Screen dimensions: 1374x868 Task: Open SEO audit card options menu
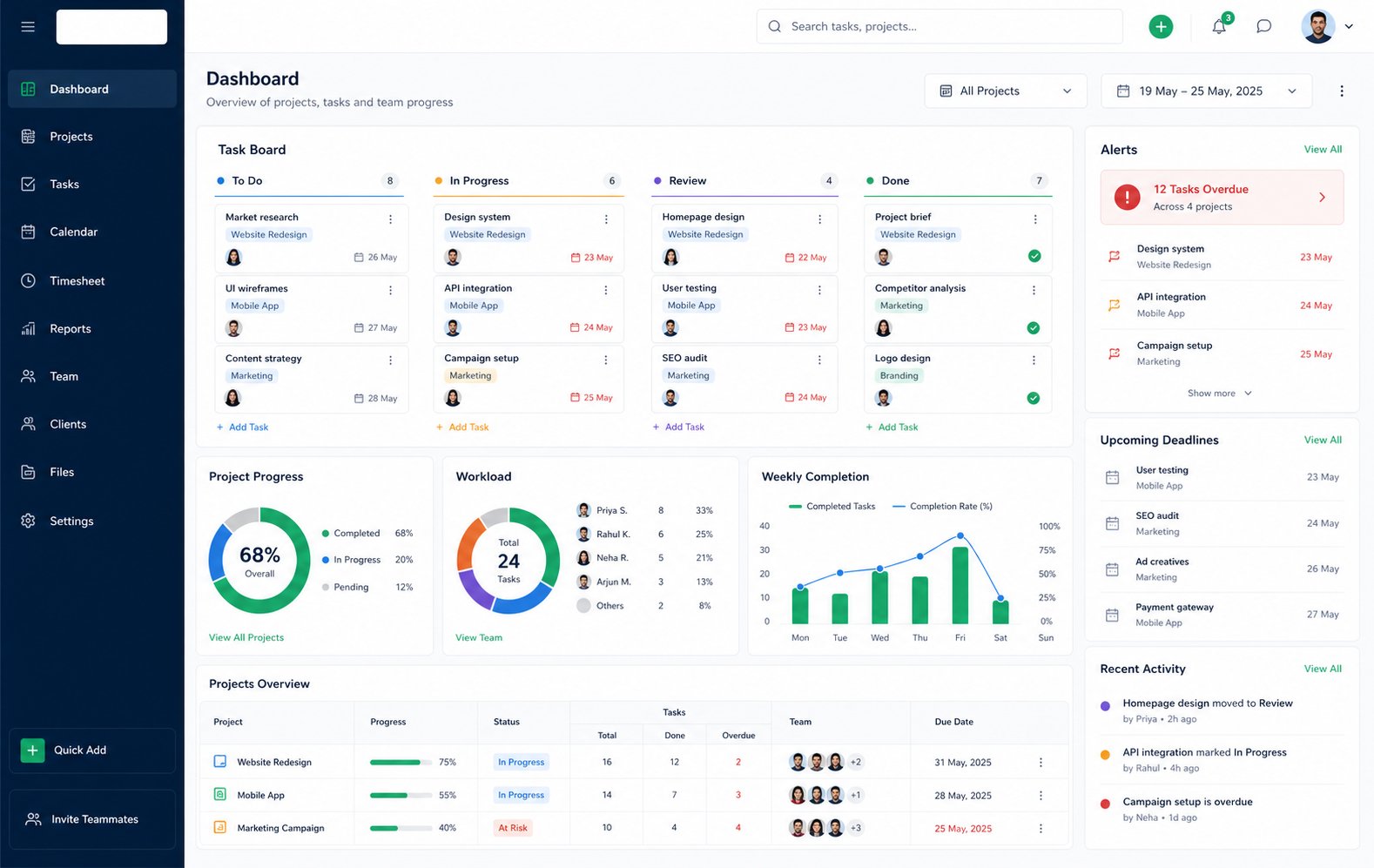pos(819,360)
